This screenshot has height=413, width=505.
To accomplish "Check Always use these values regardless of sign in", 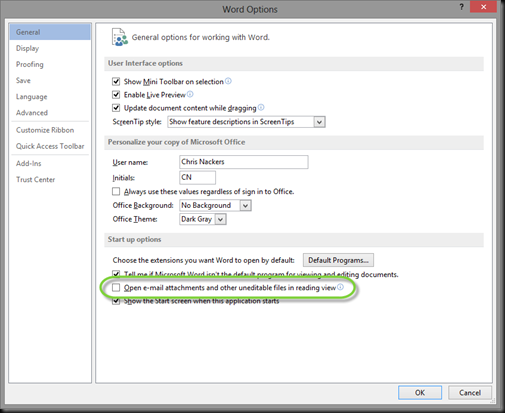I will (116, 191).
